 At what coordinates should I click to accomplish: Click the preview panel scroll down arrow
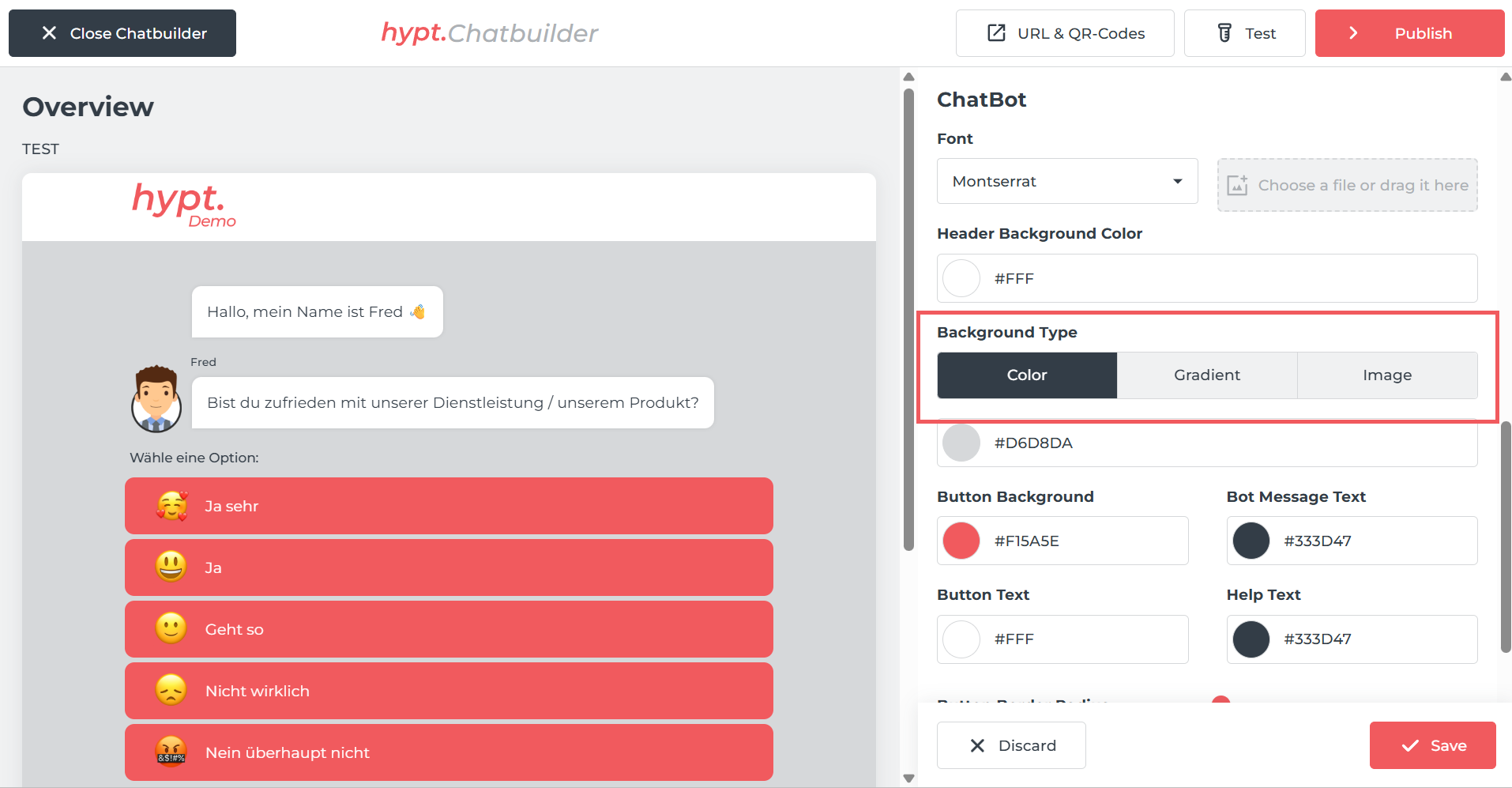click(x=908, y=779)
